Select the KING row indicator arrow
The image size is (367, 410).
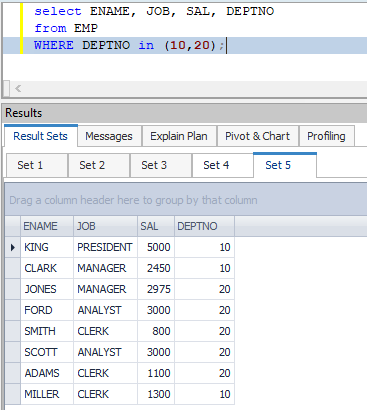pyautogui.click(x=13, y=247)
